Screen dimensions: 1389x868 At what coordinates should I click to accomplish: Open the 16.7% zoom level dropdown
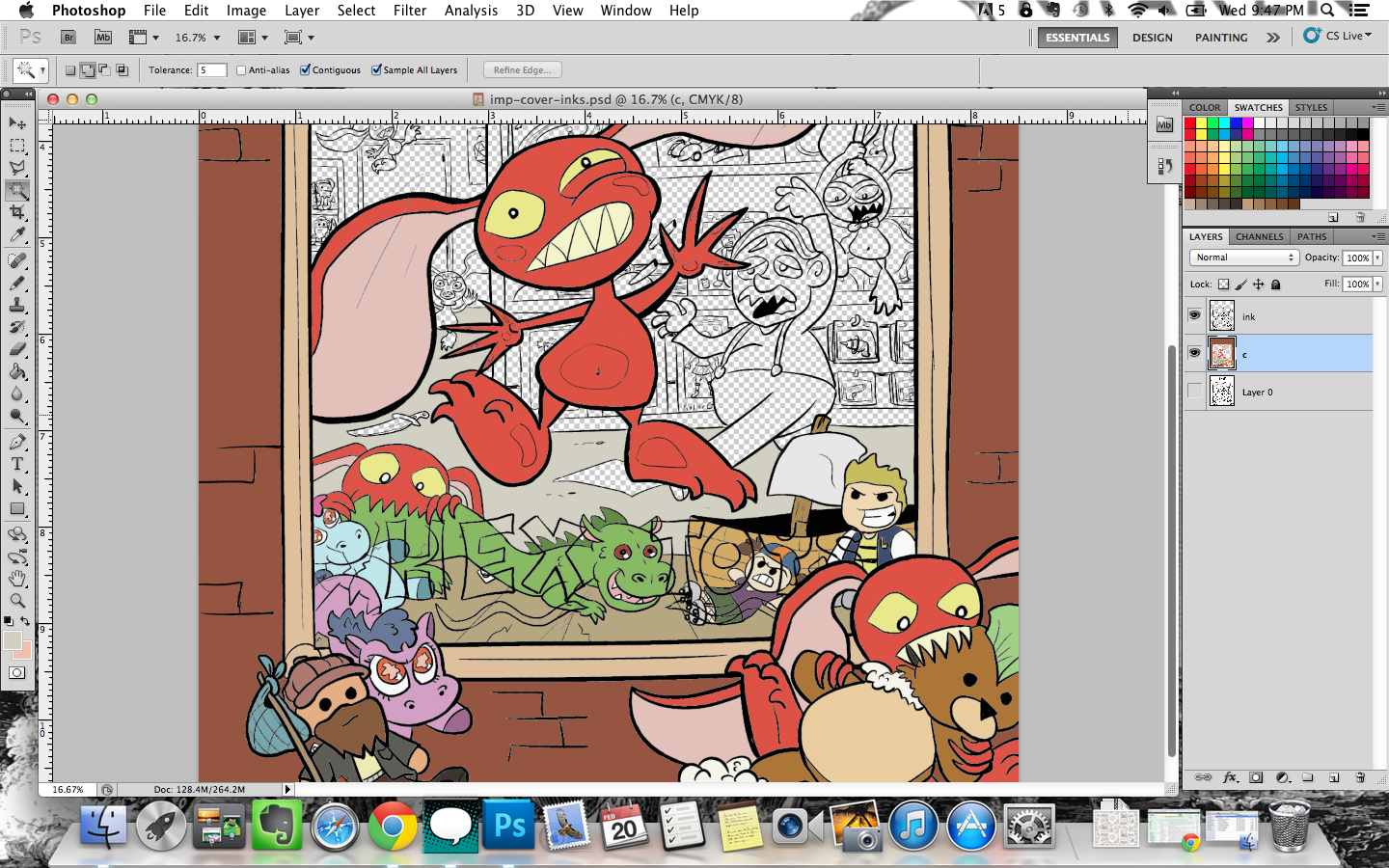pyautogui.click(x=217, y=38)
